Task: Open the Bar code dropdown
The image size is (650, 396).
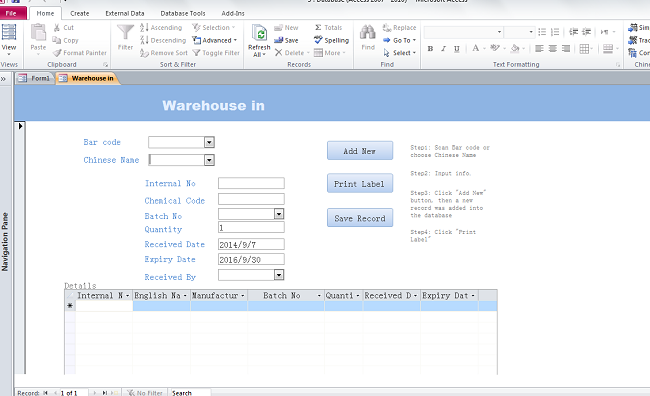Action: tap(209, 142)
